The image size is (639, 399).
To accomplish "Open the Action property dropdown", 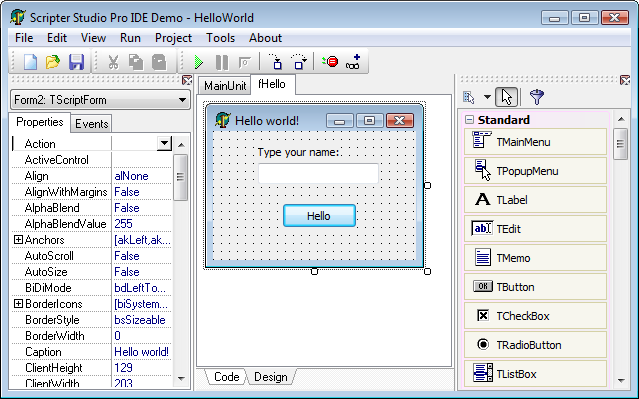I will tap(164, 143).
